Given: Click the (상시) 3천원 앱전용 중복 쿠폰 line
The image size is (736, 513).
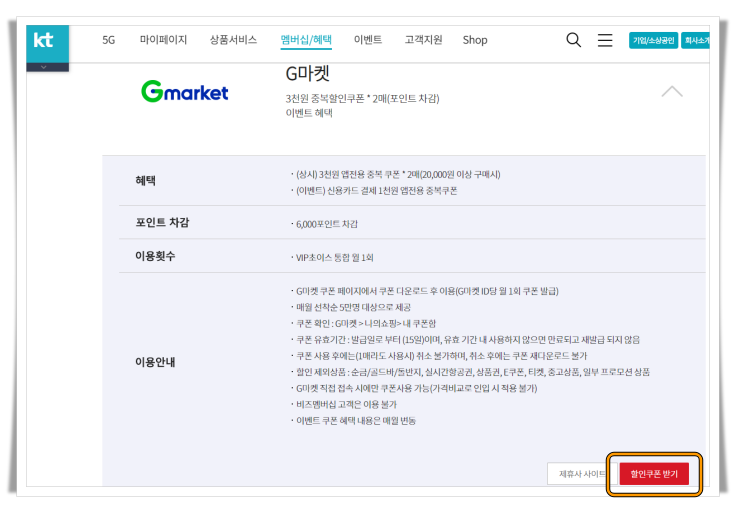Looking at the screenshot, I should (x=398, y=175).
